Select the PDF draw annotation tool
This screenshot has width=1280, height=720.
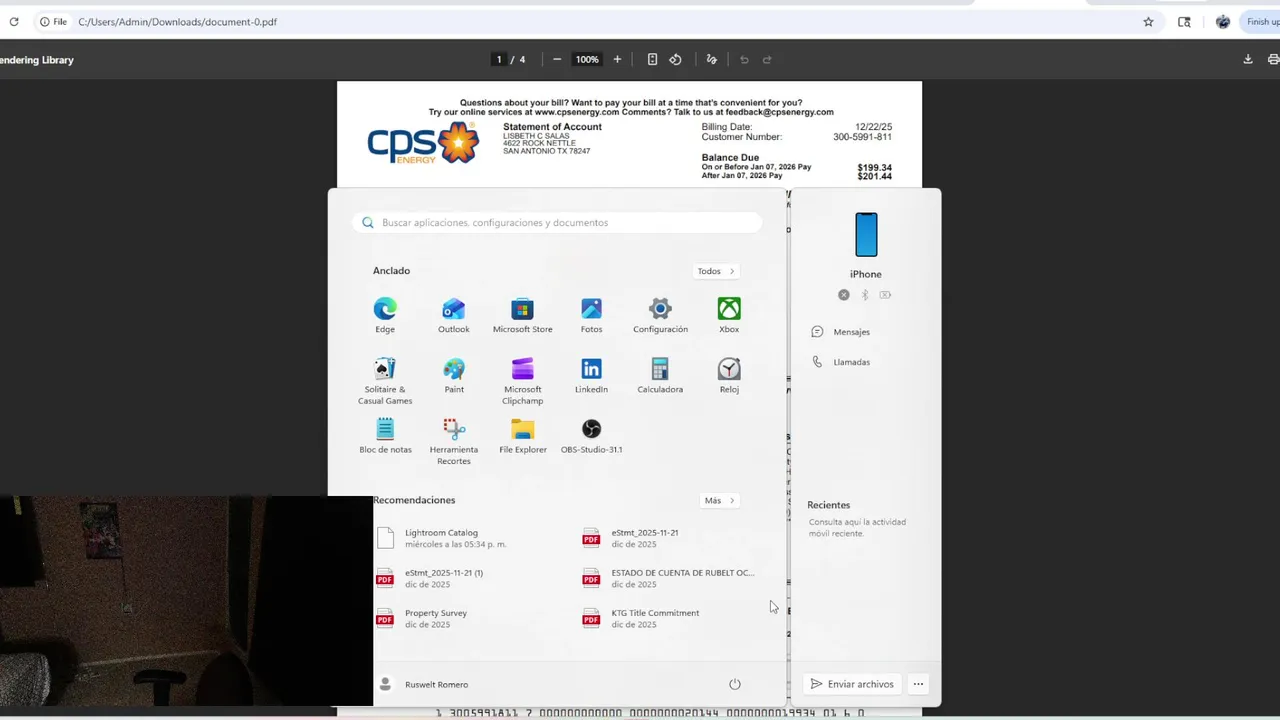711,60
